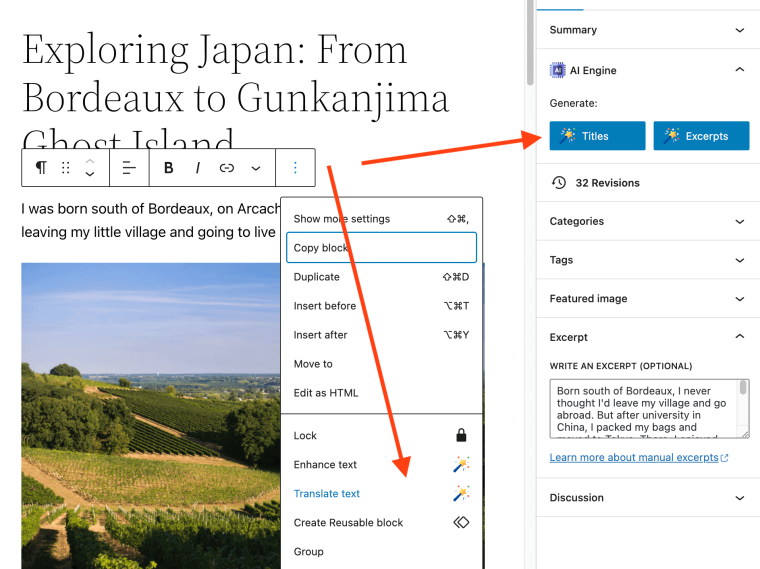Expand the Categories panel
Screen dimensions: 760x569
pos(648,221)
